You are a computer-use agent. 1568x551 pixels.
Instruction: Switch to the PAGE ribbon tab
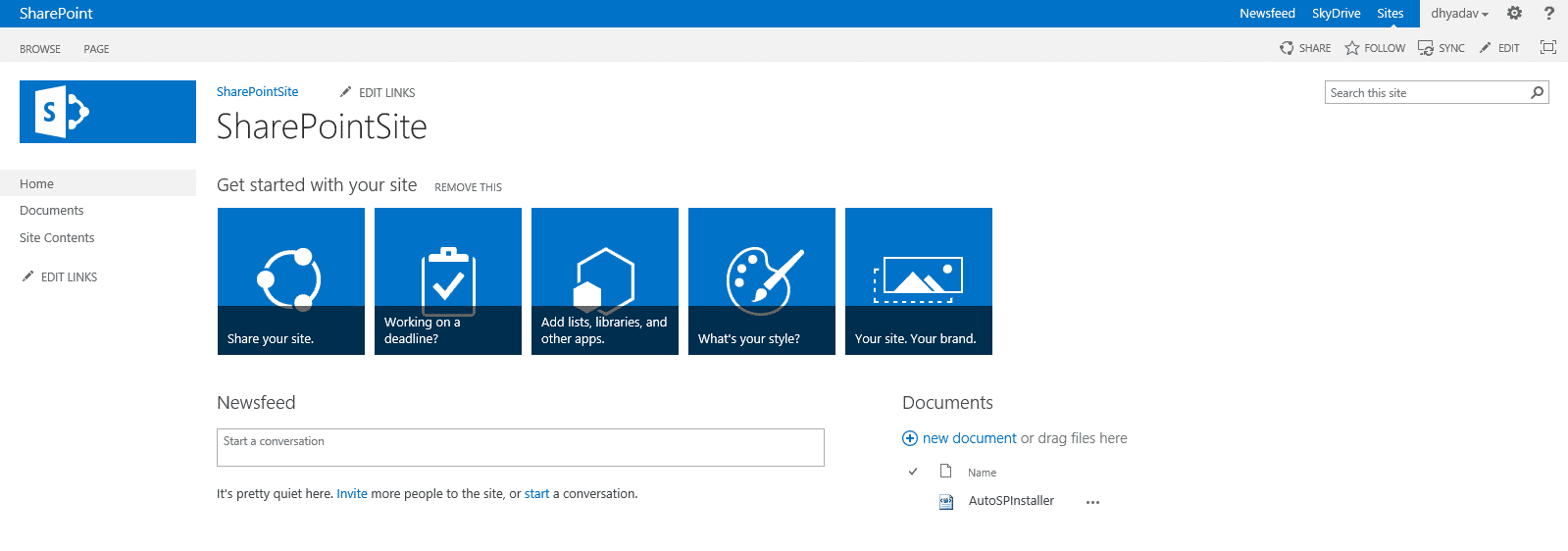[96, 49]
